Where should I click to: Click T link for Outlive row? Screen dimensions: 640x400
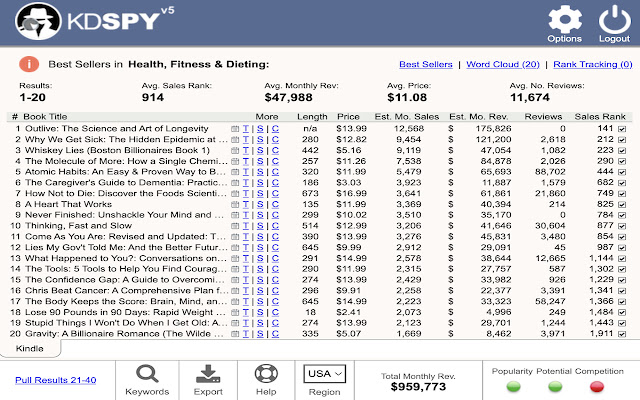click(246, 129)
